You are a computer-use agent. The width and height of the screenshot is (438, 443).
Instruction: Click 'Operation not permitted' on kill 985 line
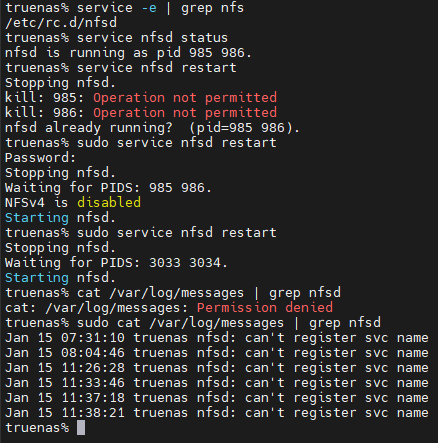click(185, 97)
